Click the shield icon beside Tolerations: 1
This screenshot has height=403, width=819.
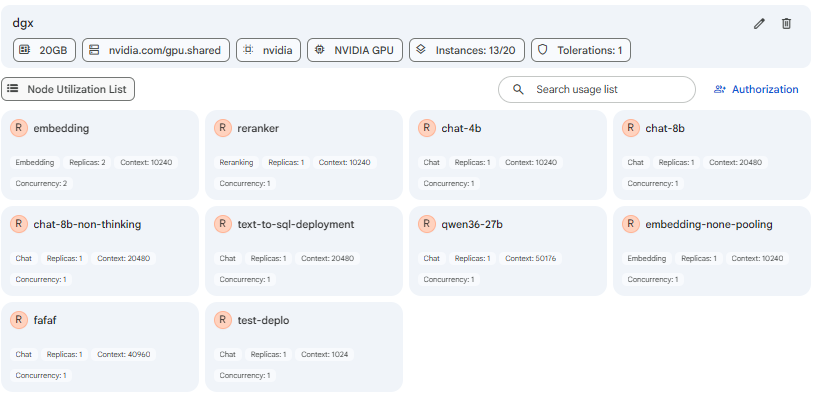[543, 50]
